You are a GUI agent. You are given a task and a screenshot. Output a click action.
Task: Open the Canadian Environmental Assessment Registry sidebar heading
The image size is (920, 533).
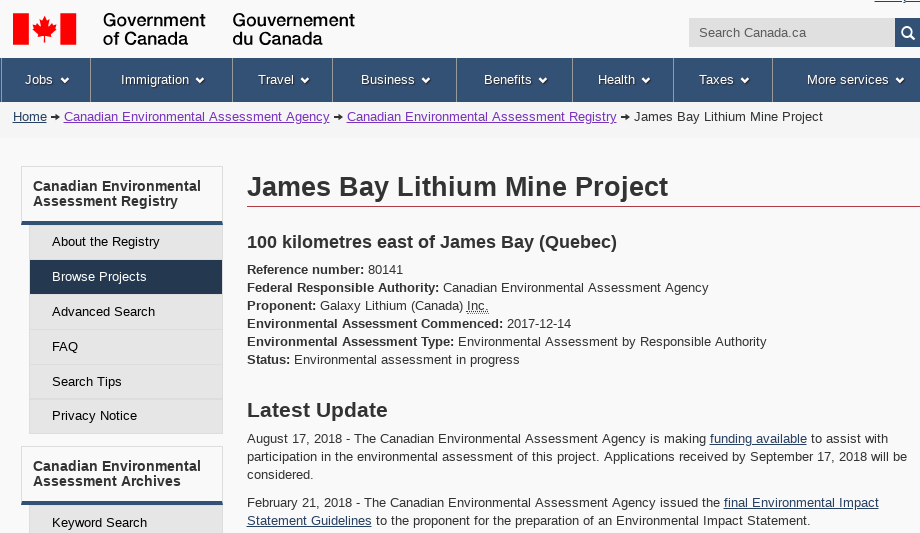(122, 194)
